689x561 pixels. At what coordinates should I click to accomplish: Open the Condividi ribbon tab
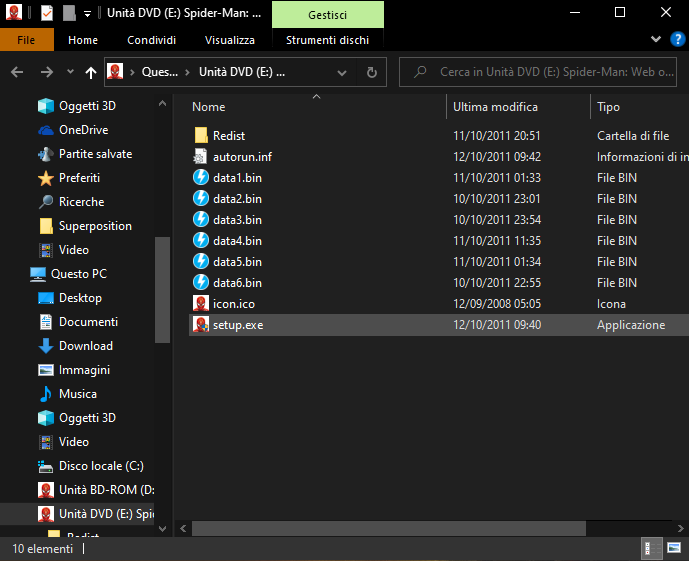pos(151,40)
